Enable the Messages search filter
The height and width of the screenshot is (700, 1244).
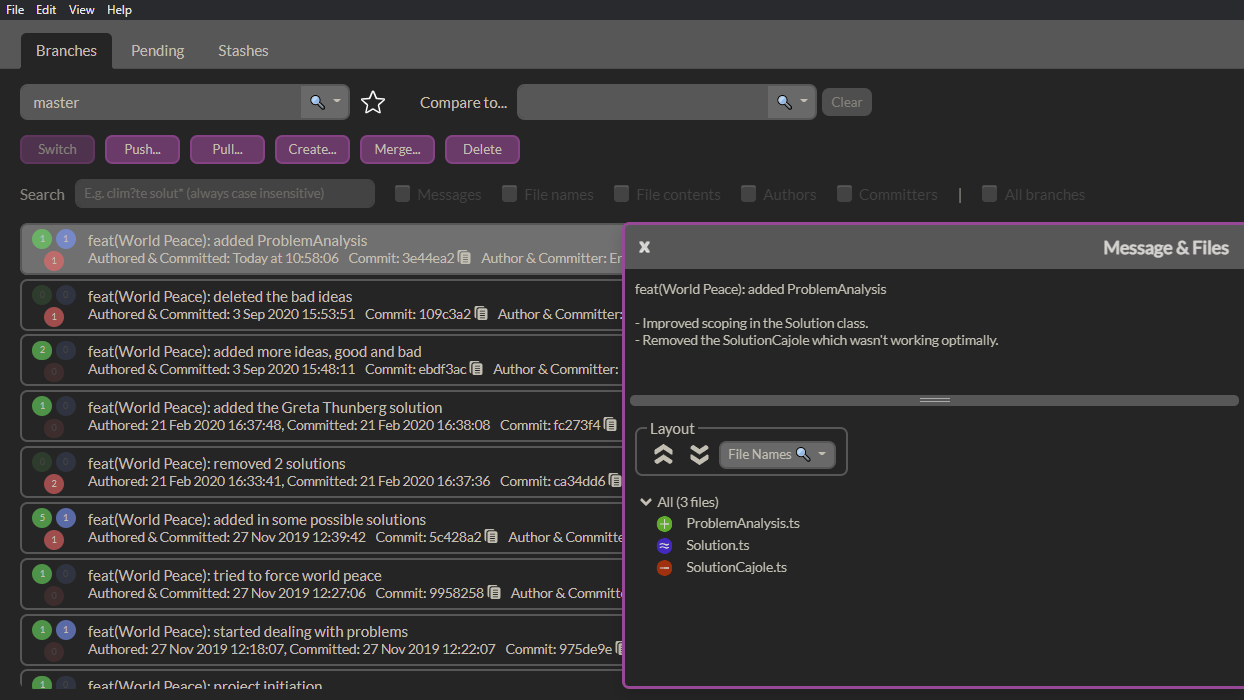click(403, 194)
